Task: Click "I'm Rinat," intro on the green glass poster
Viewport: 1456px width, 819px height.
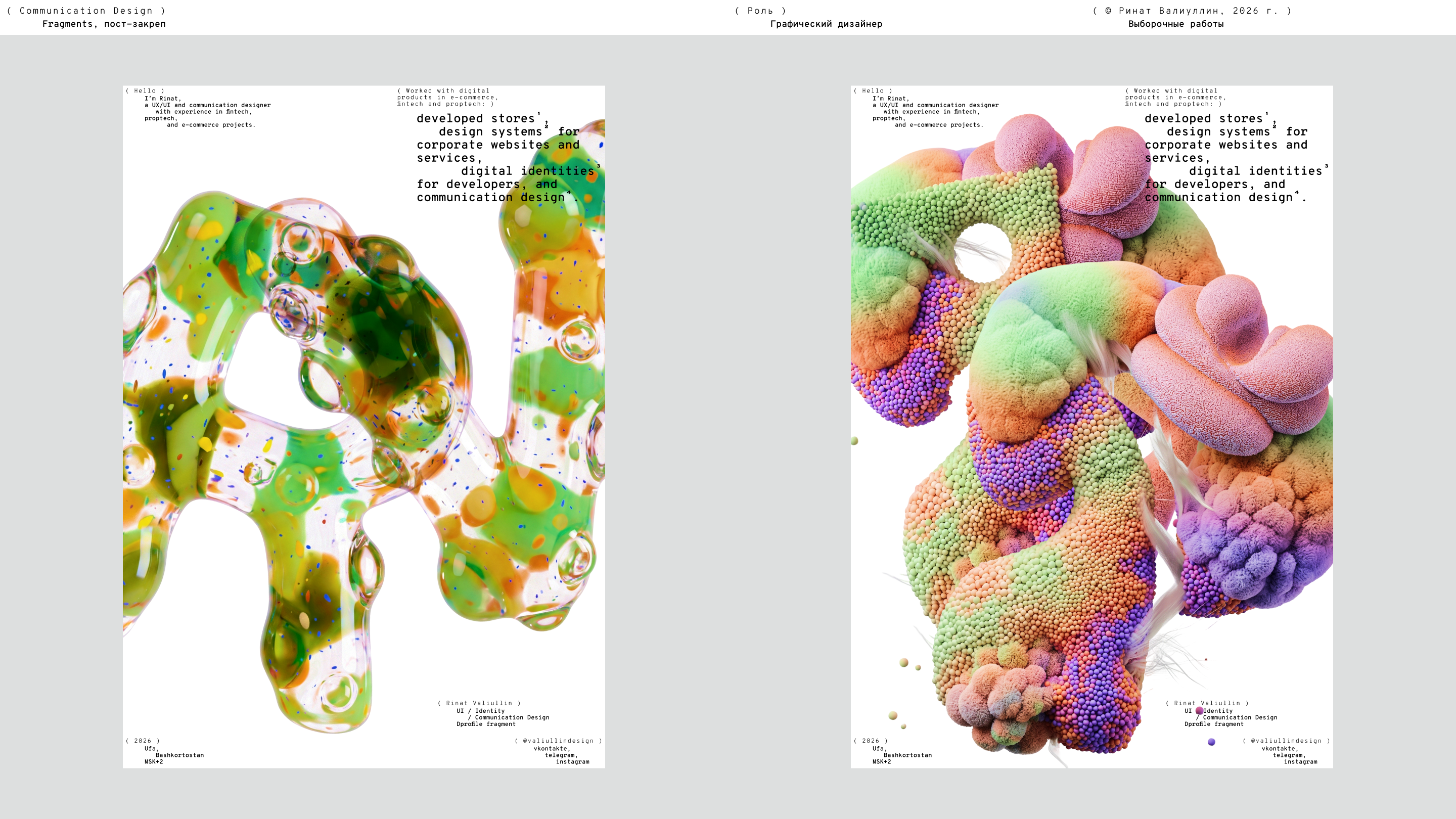Action: (x=163, y=99)
